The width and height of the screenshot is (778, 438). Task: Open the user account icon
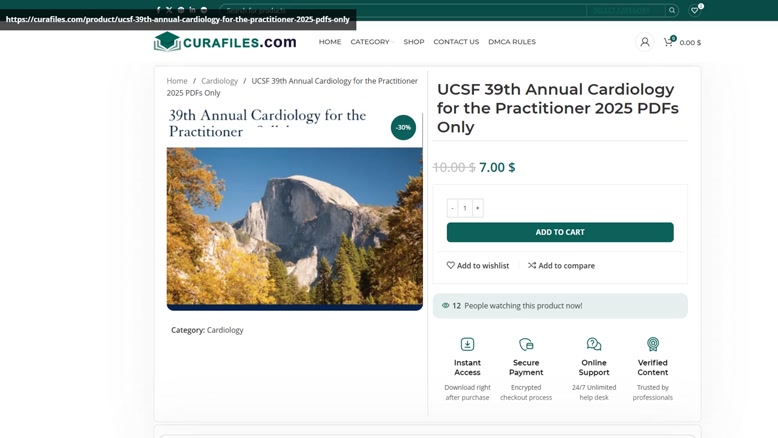click(x=645, y=42)
